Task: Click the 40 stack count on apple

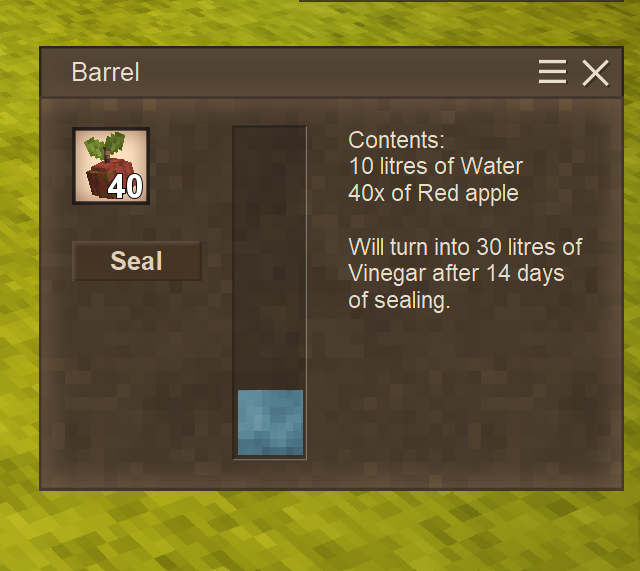Action: point(125,187)
